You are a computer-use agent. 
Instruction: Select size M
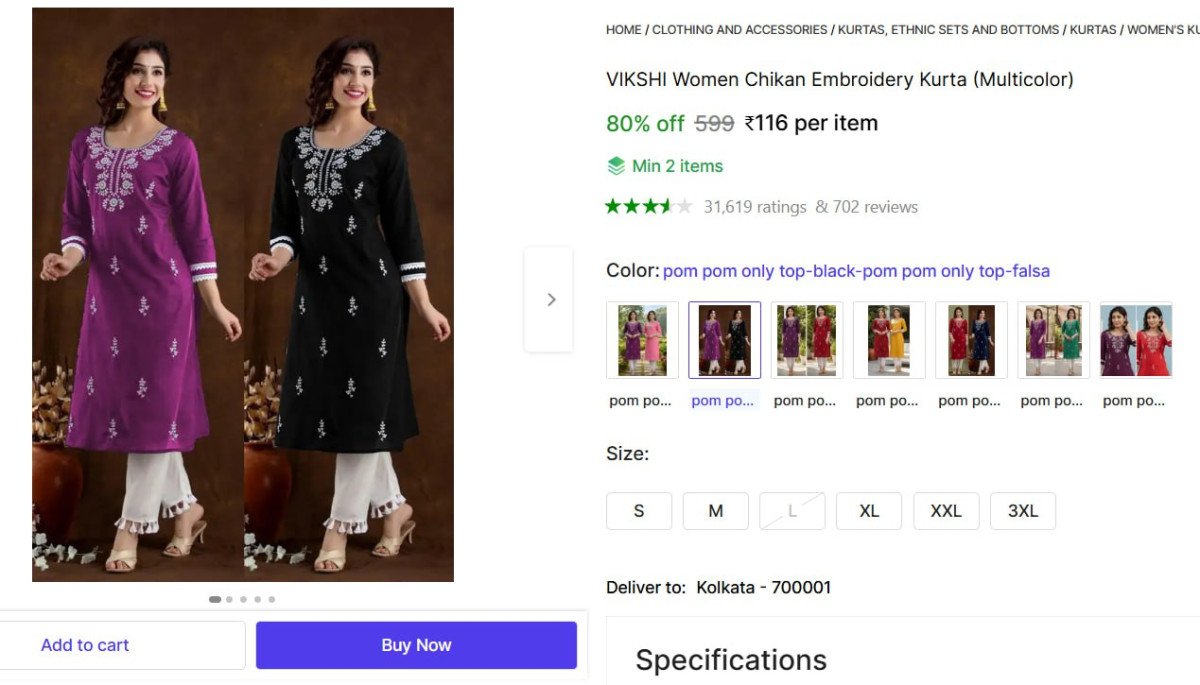point(716,511)
